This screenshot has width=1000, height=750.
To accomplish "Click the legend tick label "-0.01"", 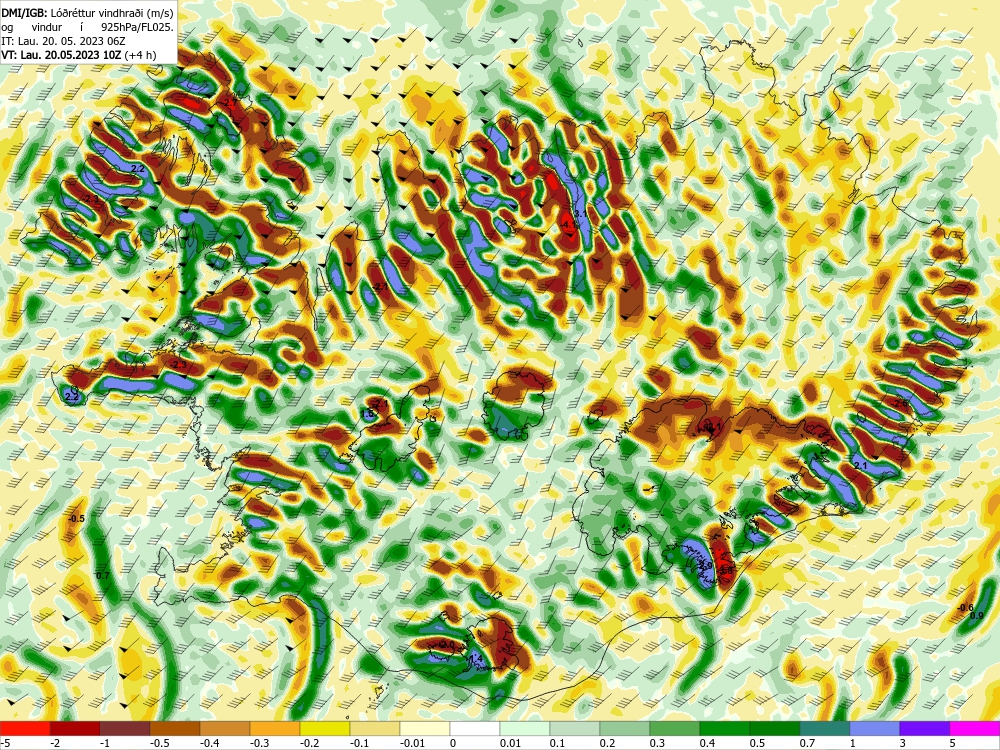I will point(412,743).
